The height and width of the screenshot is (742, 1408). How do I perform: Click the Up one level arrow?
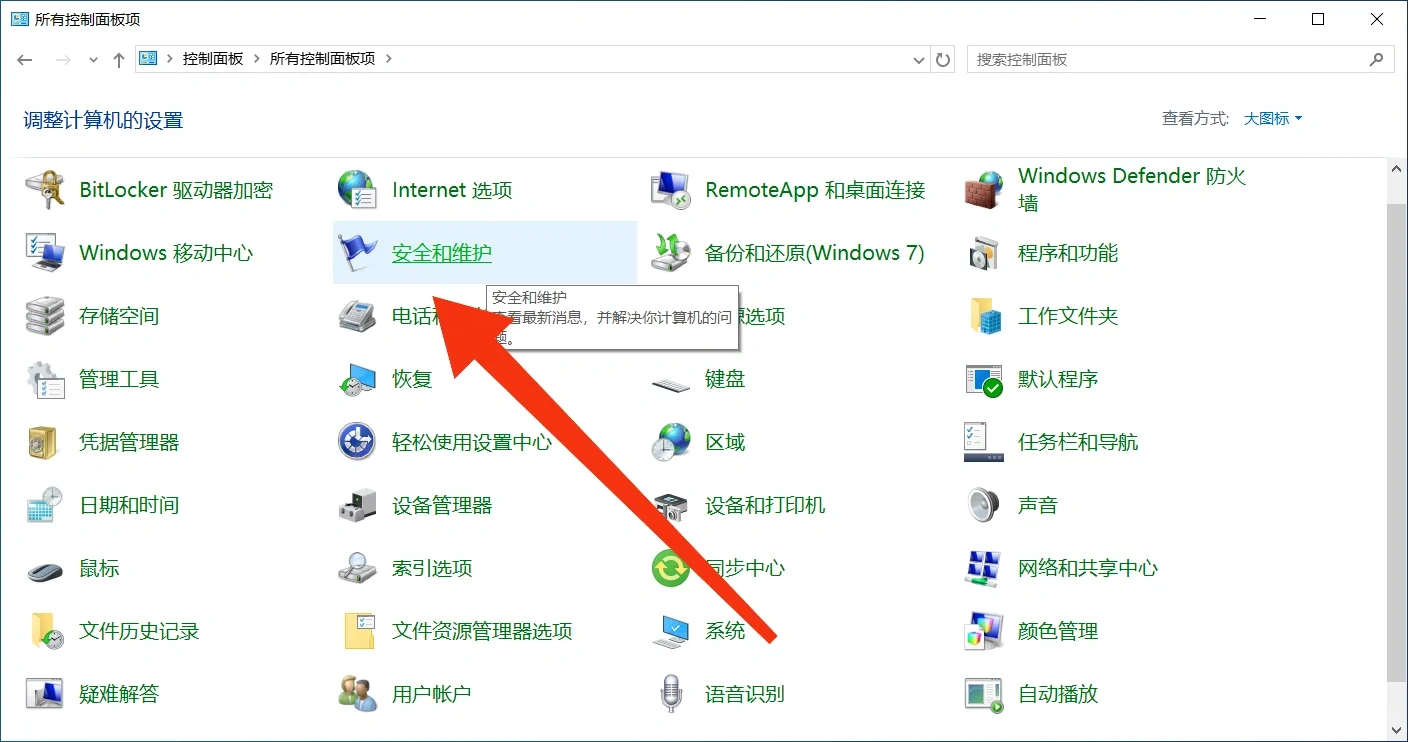click(119, 59)
